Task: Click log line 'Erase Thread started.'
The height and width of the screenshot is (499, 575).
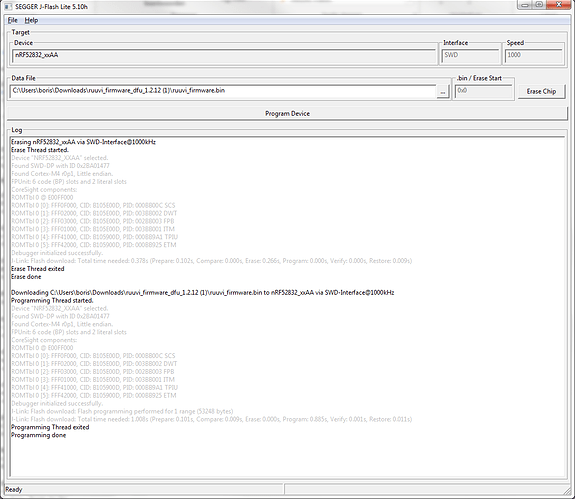Action: [x=40, y=150]
